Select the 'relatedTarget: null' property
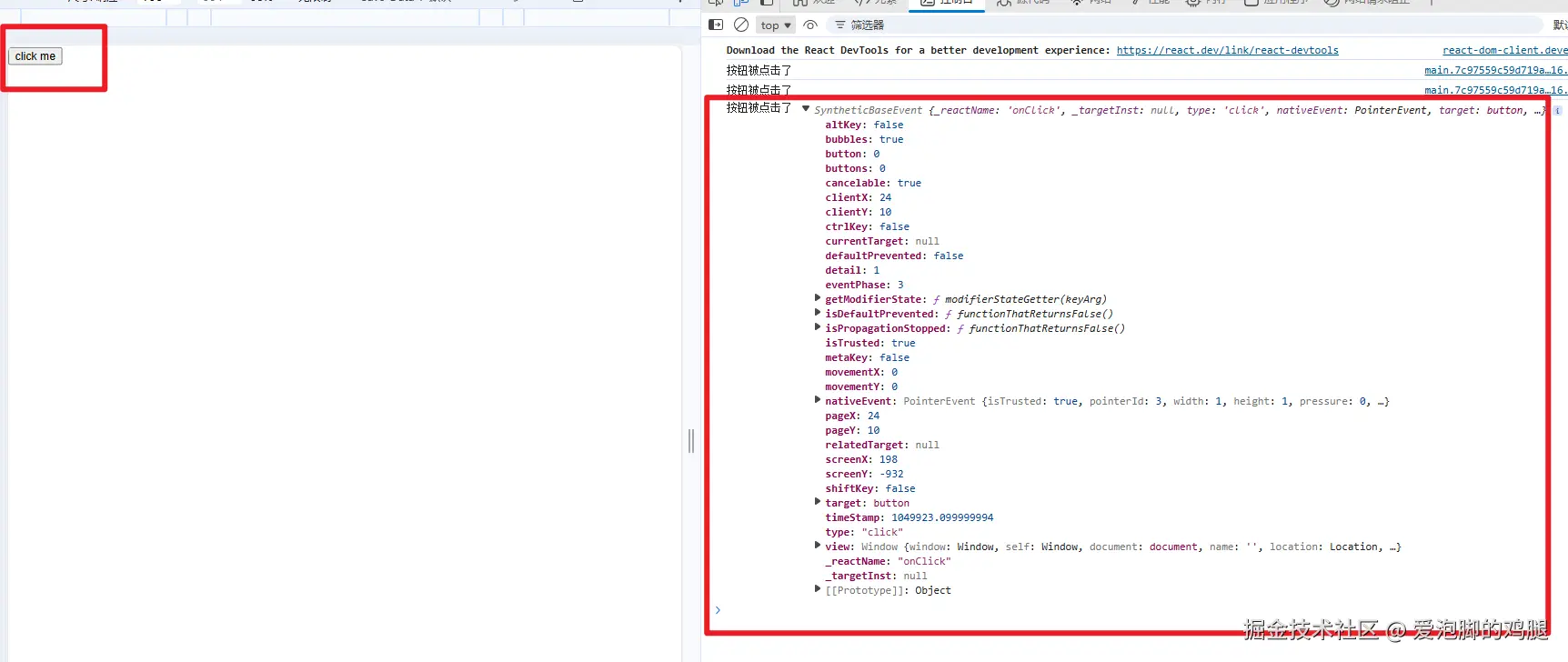Screen dimensions: 1568x662 coord(882,446)
